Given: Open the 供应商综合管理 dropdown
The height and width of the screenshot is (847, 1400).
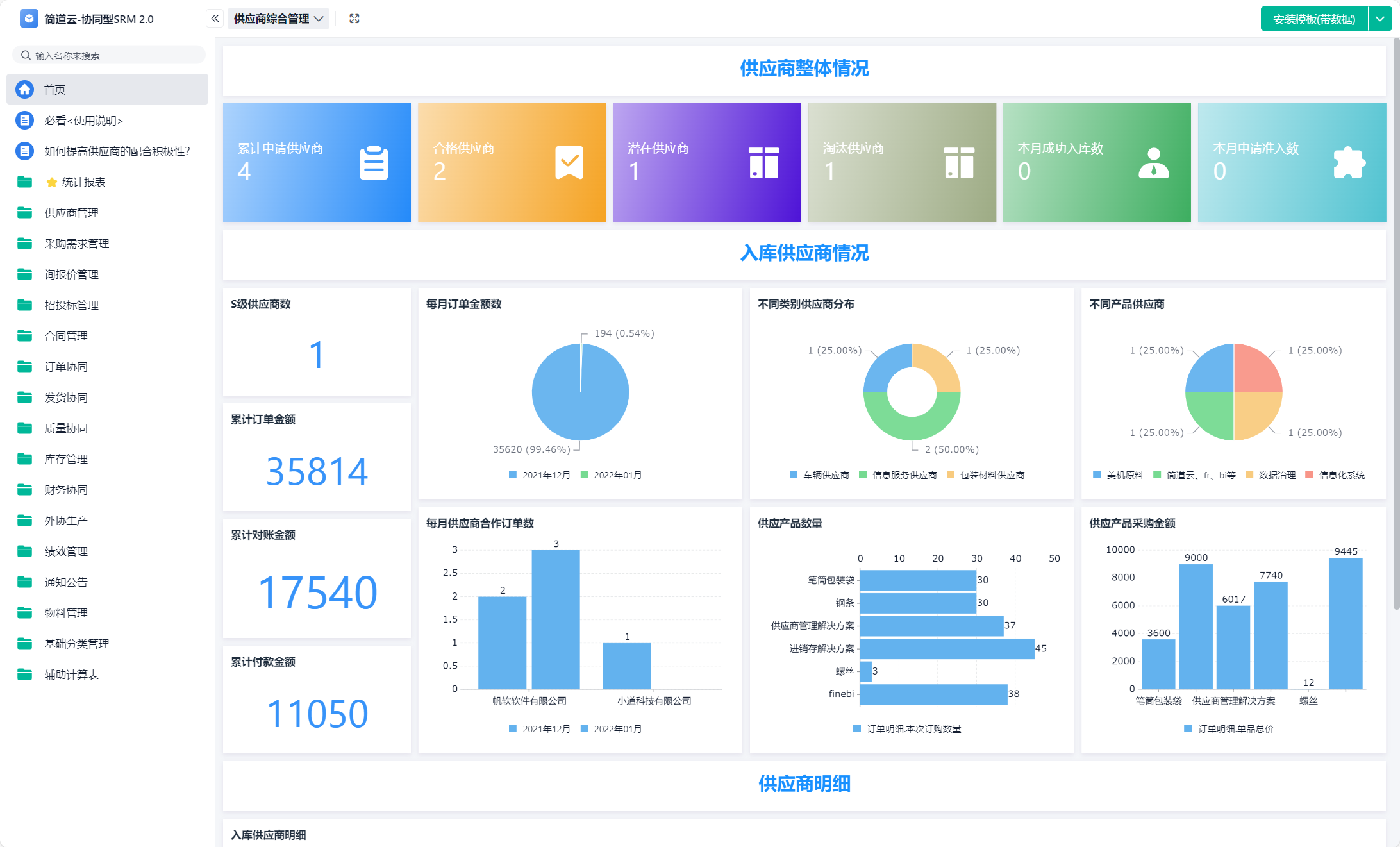Looking at the screenshot, I should [x=278, y=19].
